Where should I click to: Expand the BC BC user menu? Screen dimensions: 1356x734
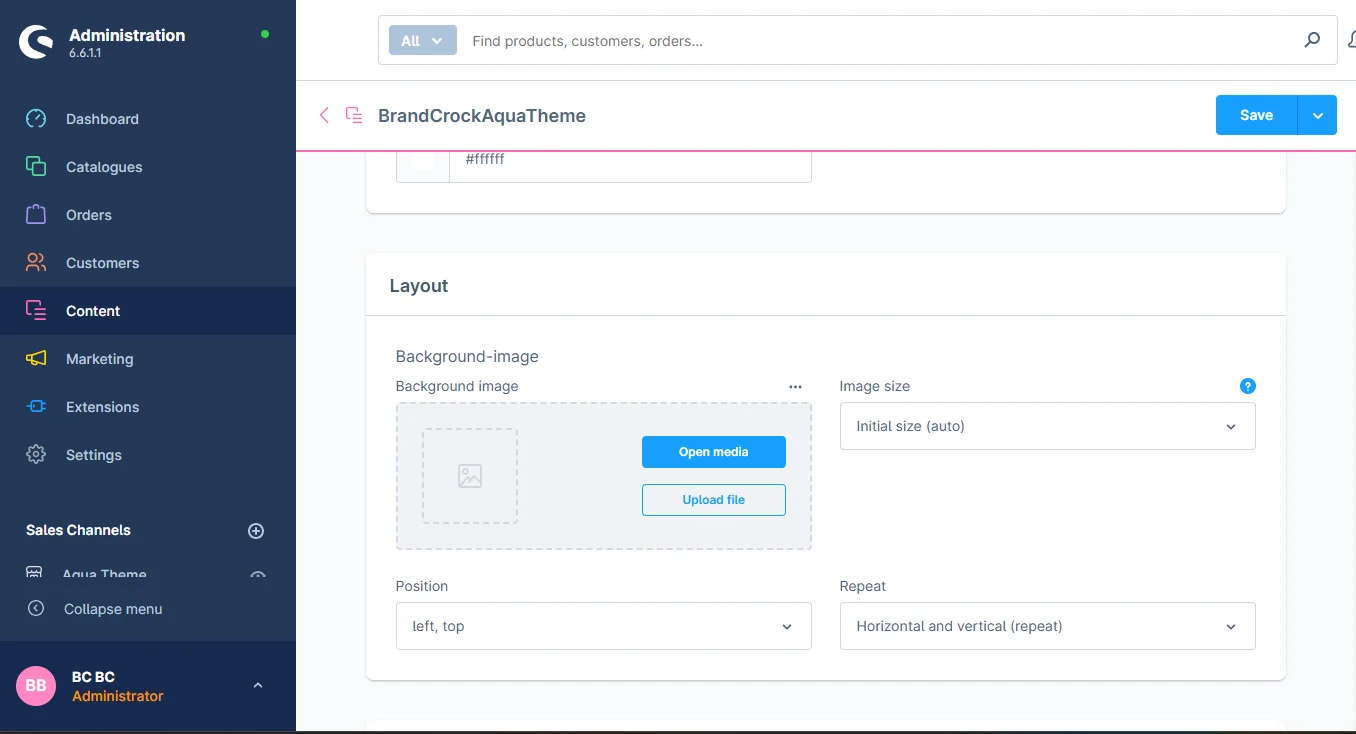tap(257, 685)
